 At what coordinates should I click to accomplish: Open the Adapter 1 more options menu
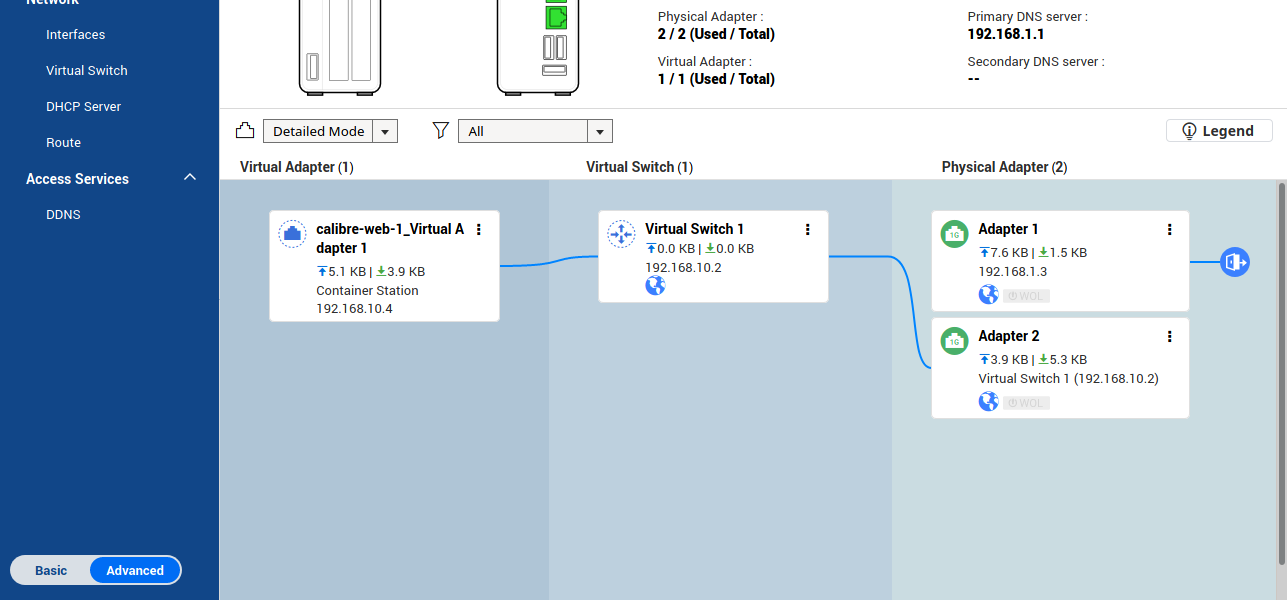point(1169,229)
